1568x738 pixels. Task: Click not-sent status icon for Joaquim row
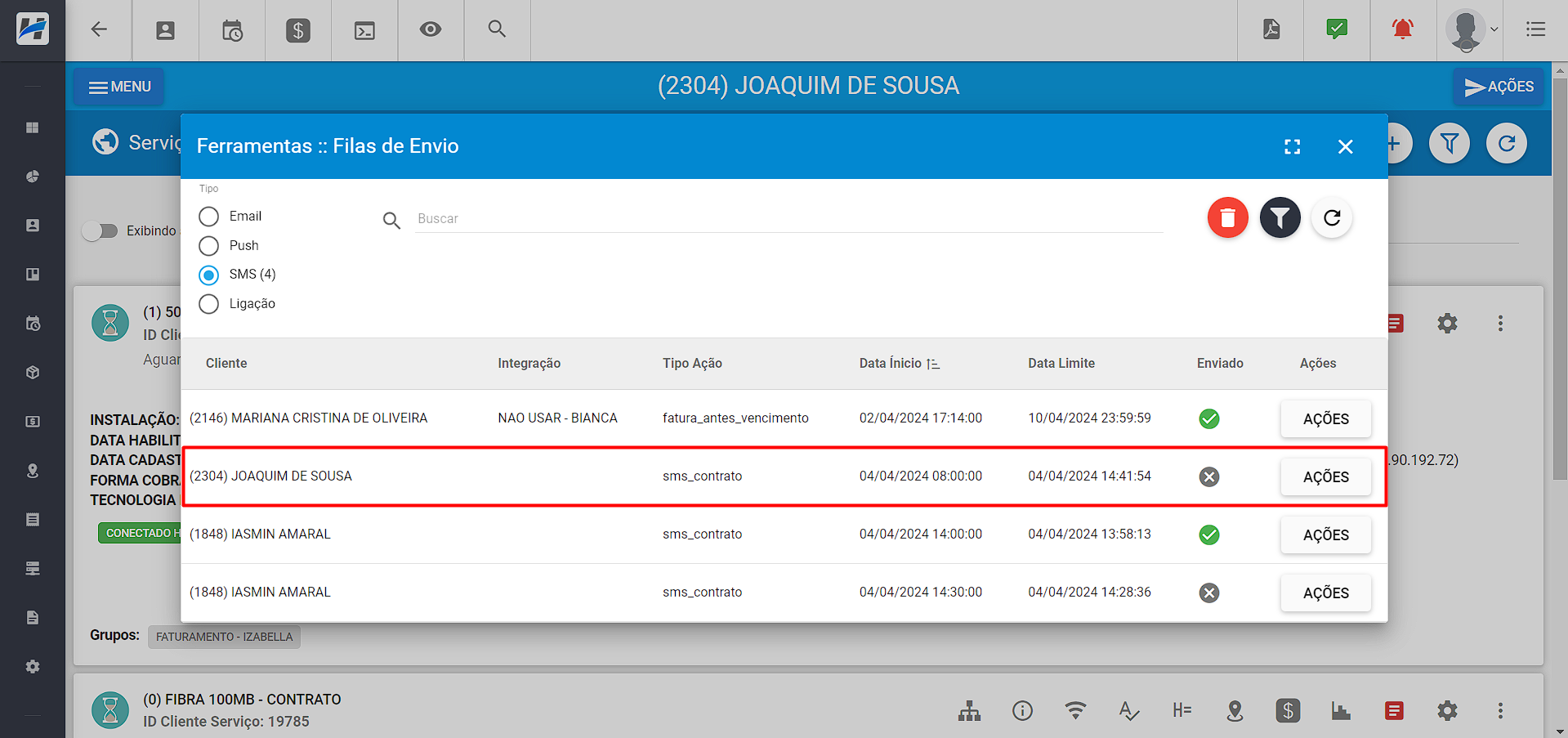[x=1209, y=477]
